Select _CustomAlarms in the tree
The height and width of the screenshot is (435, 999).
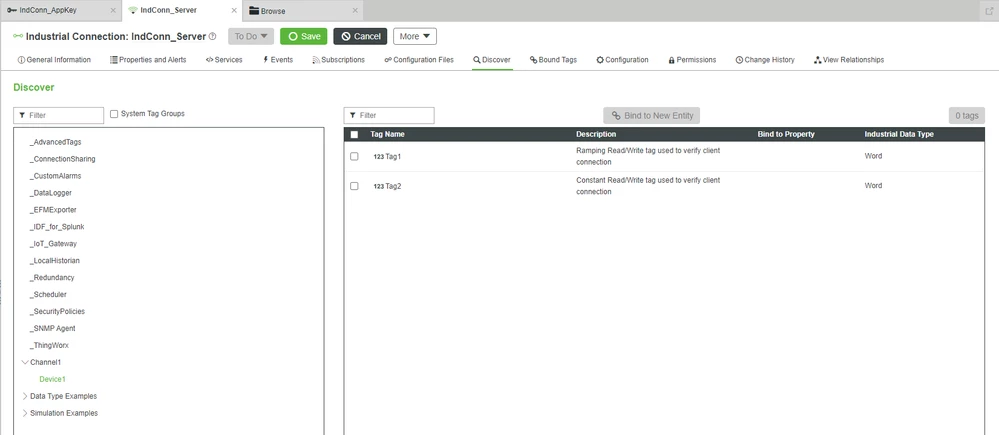pyautogui.click(x=55, y=176)
